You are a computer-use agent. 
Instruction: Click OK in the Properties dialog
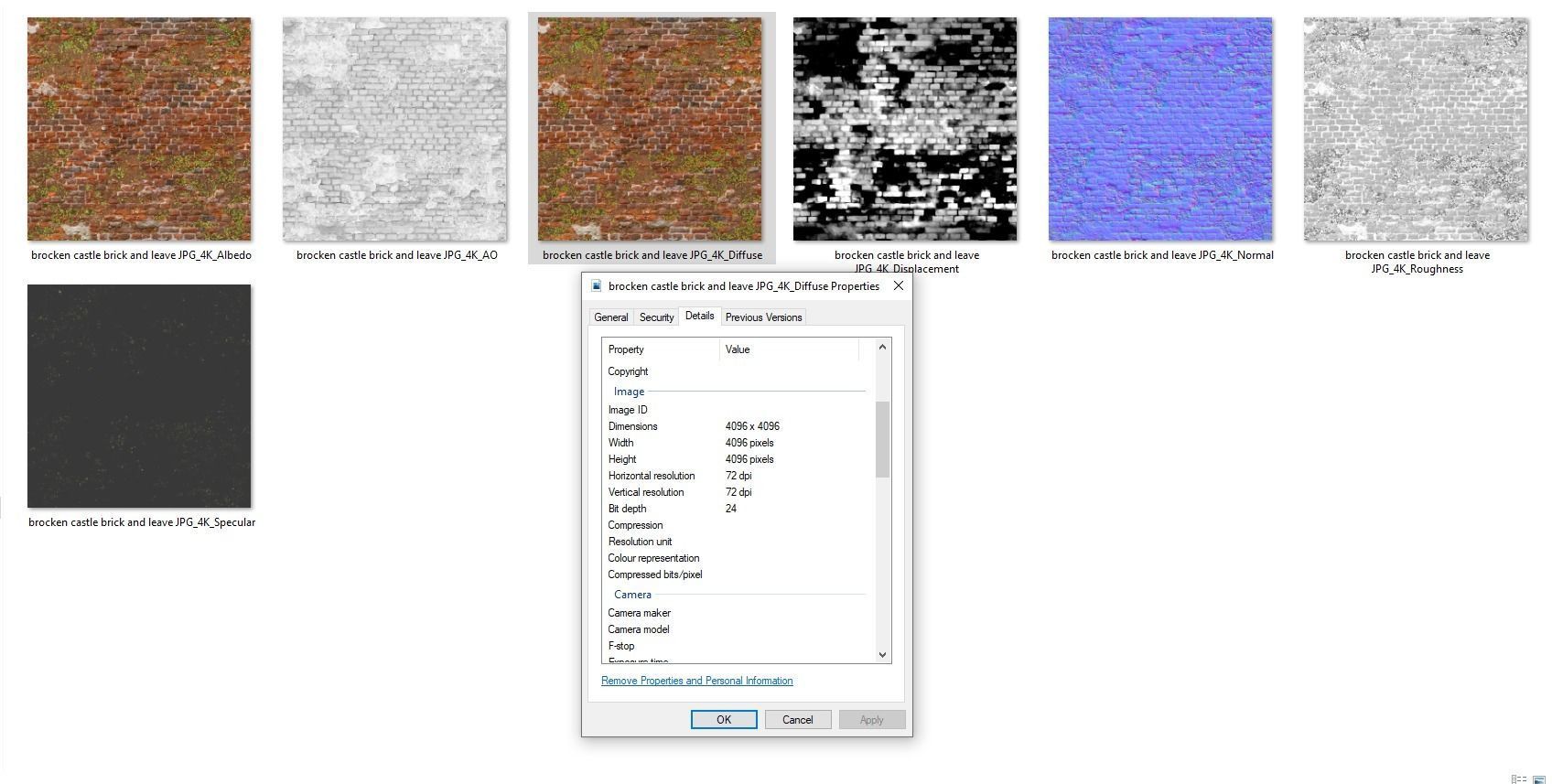click(724, 720)
